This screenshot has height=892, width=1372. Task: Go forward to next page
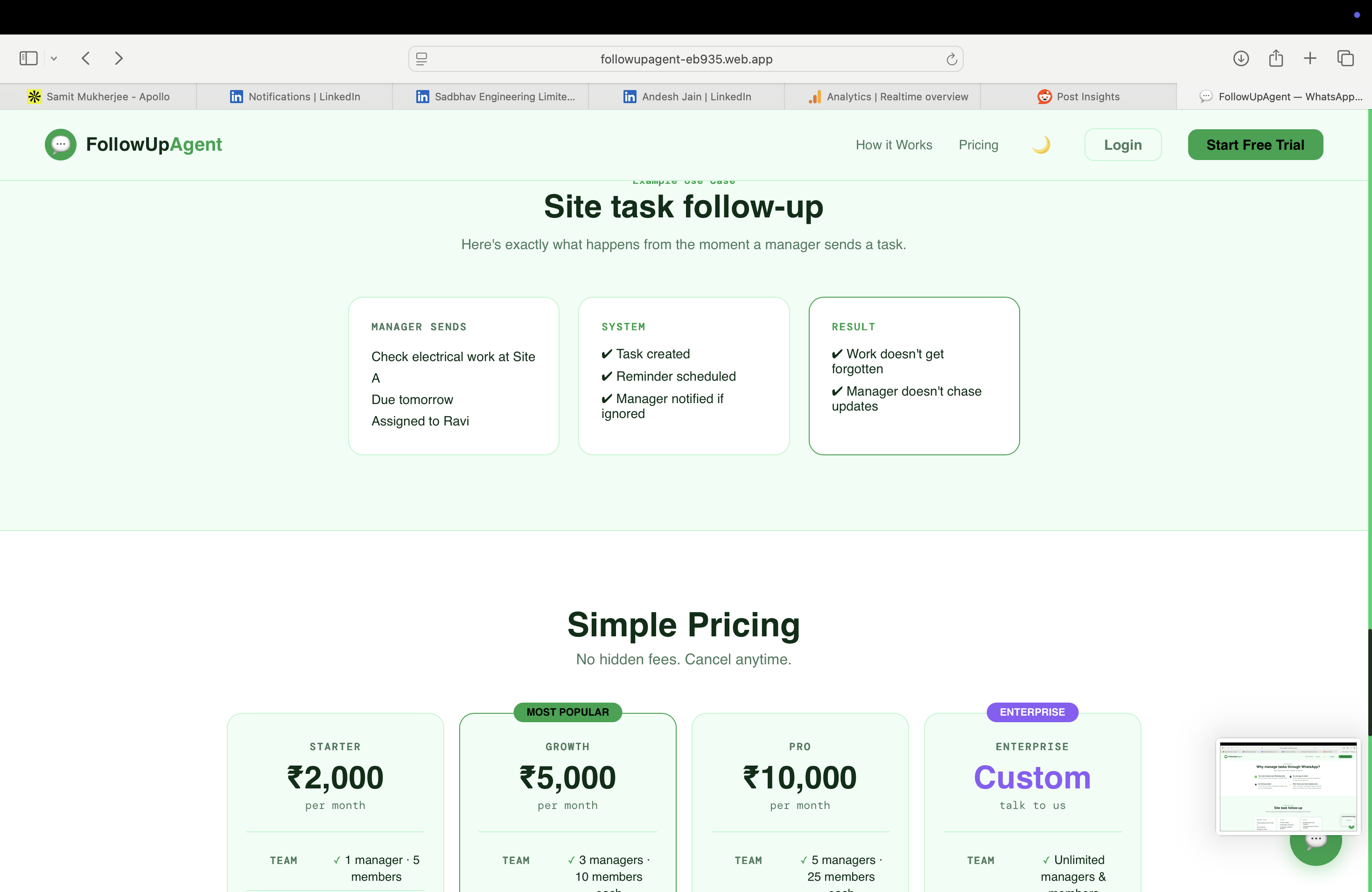[x=118, y=58]
